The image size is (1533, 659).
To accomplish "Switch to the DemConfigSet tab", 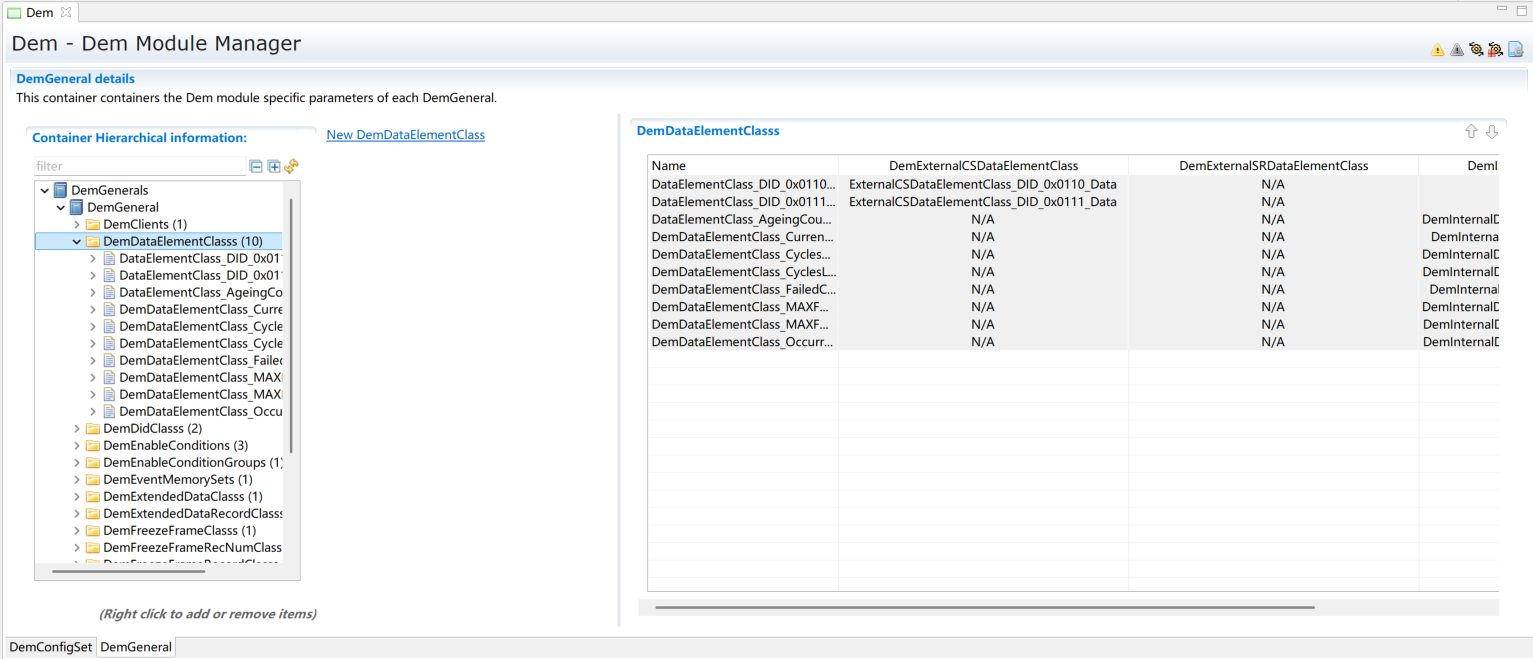I will [50, 647].
